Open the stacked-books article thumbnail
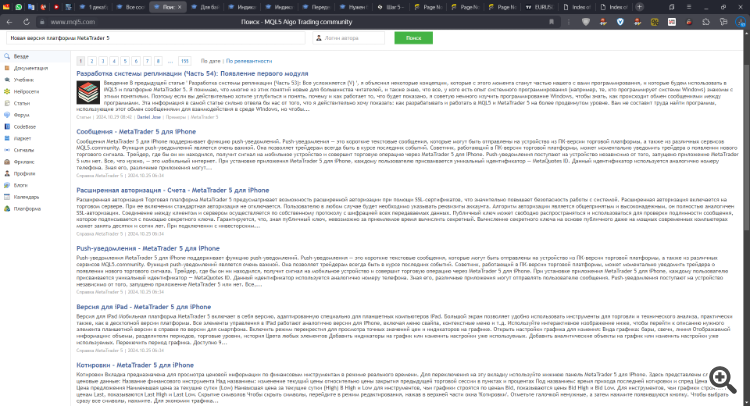Image resolution: width=750 pixels, height=406 pixels. [x=88, y=92]
